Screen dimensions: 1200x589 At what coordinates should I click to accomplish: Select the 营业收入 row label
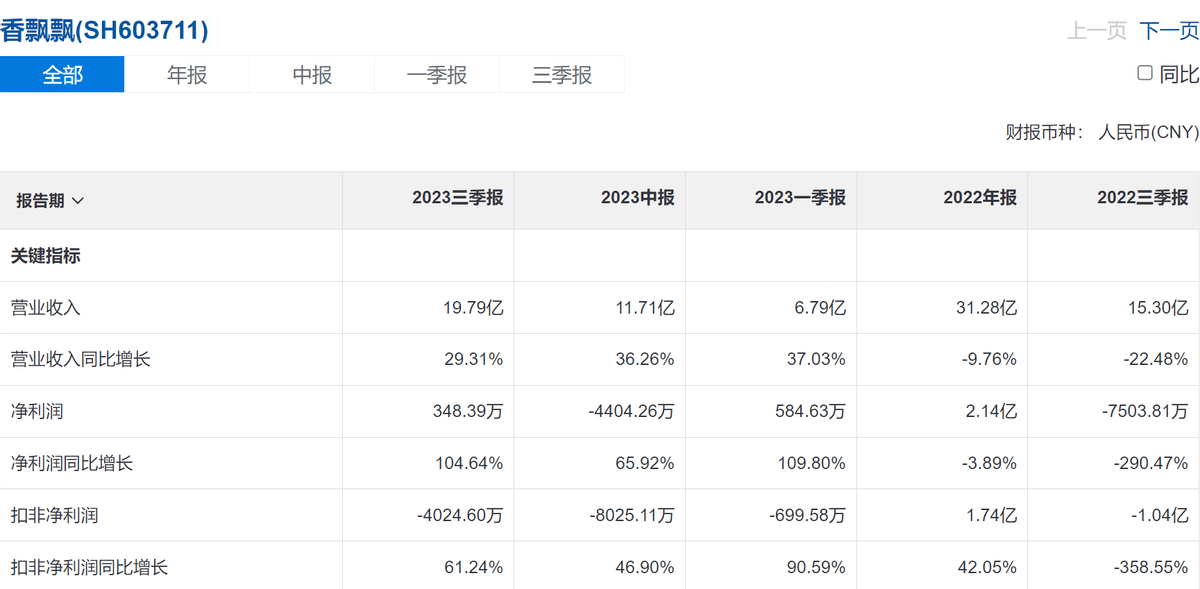click(46, 308)
